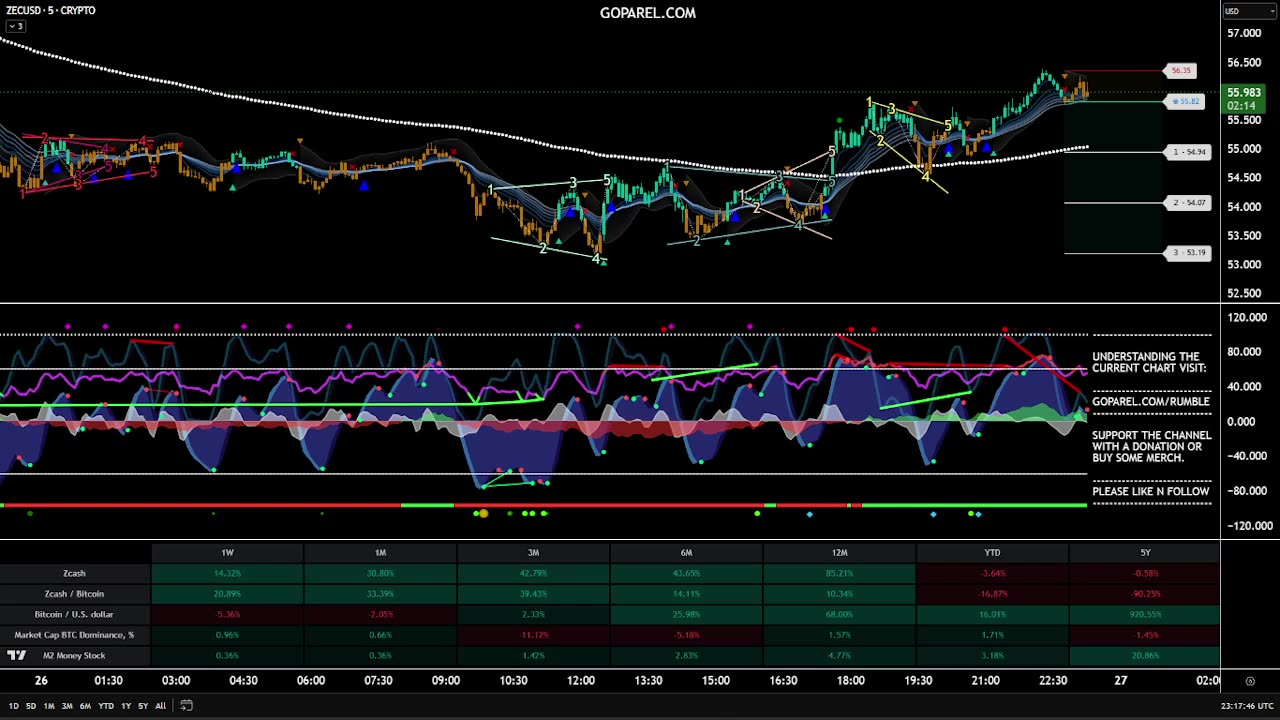Viewport: 1280px width, 720px height.
Task: Expand the collapsed indicator legend showing 3
Action: tap(16, 26)
